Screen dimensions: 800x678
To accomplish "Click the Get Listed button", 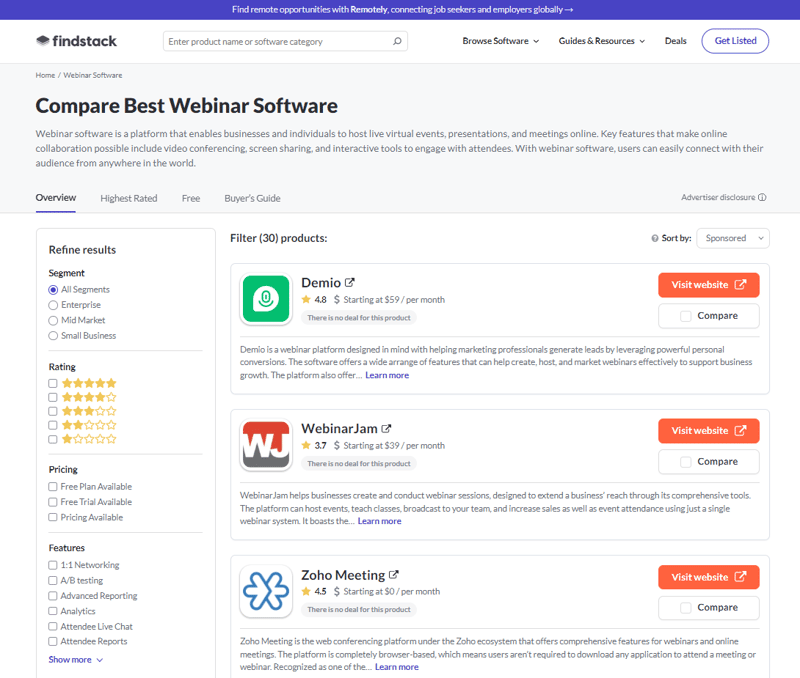I will click(735, 41).
